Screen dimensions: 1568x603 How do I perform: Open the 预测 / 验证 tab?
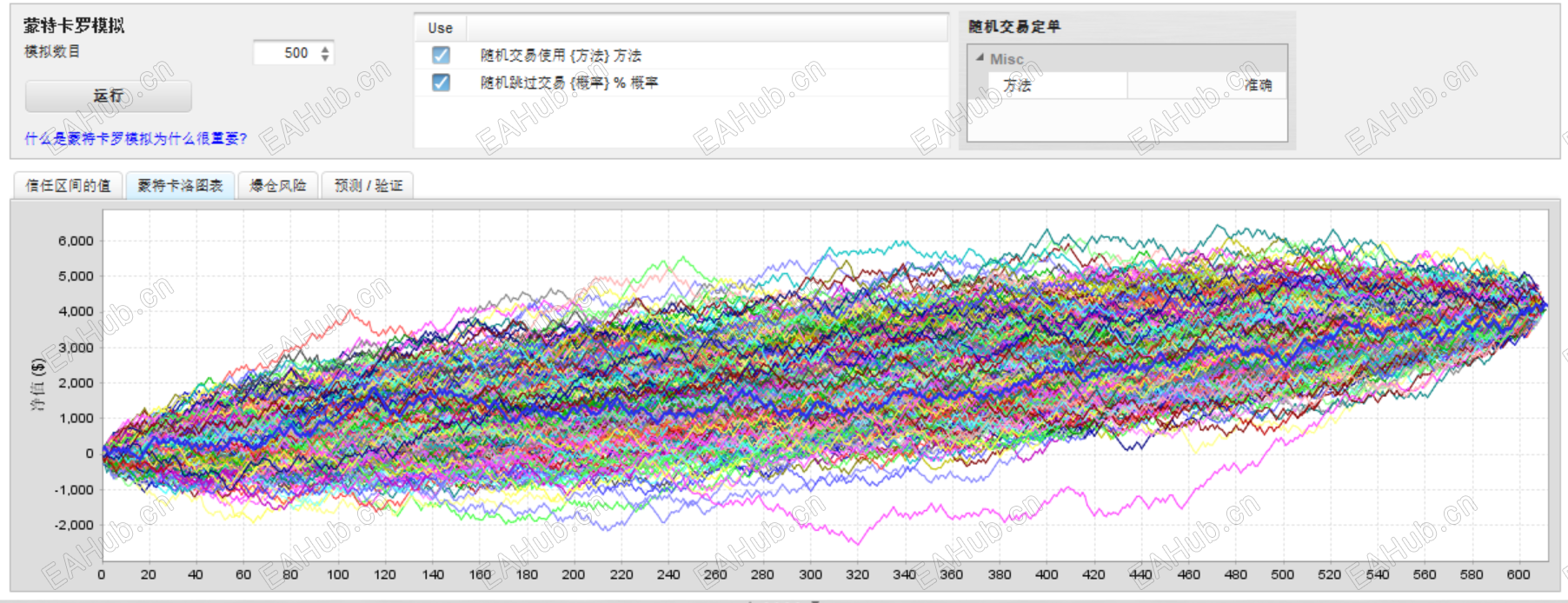[x=368, y=185]
